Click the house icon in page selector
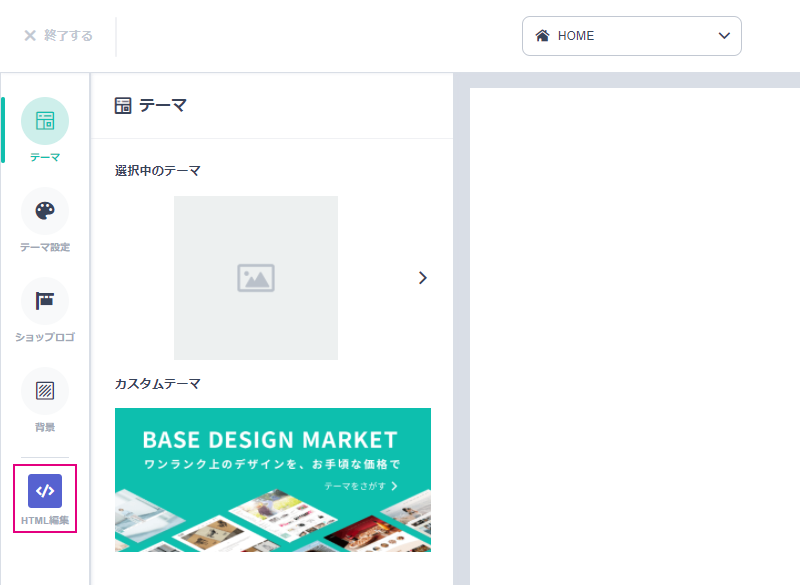This screenshot has width=800, height=585. pyautogui.click(x=542, y=36)
